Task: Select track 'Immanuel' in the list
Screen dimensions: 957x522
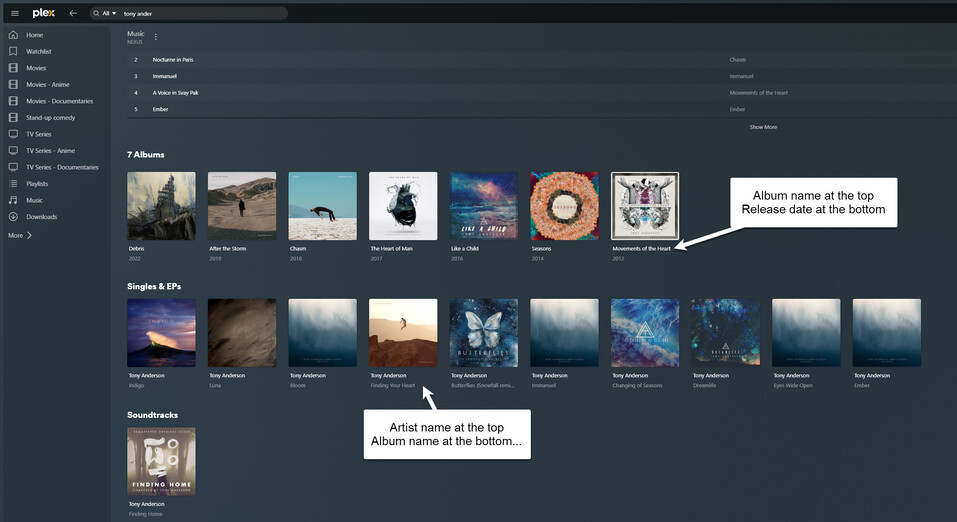Action: click(164, 76)
